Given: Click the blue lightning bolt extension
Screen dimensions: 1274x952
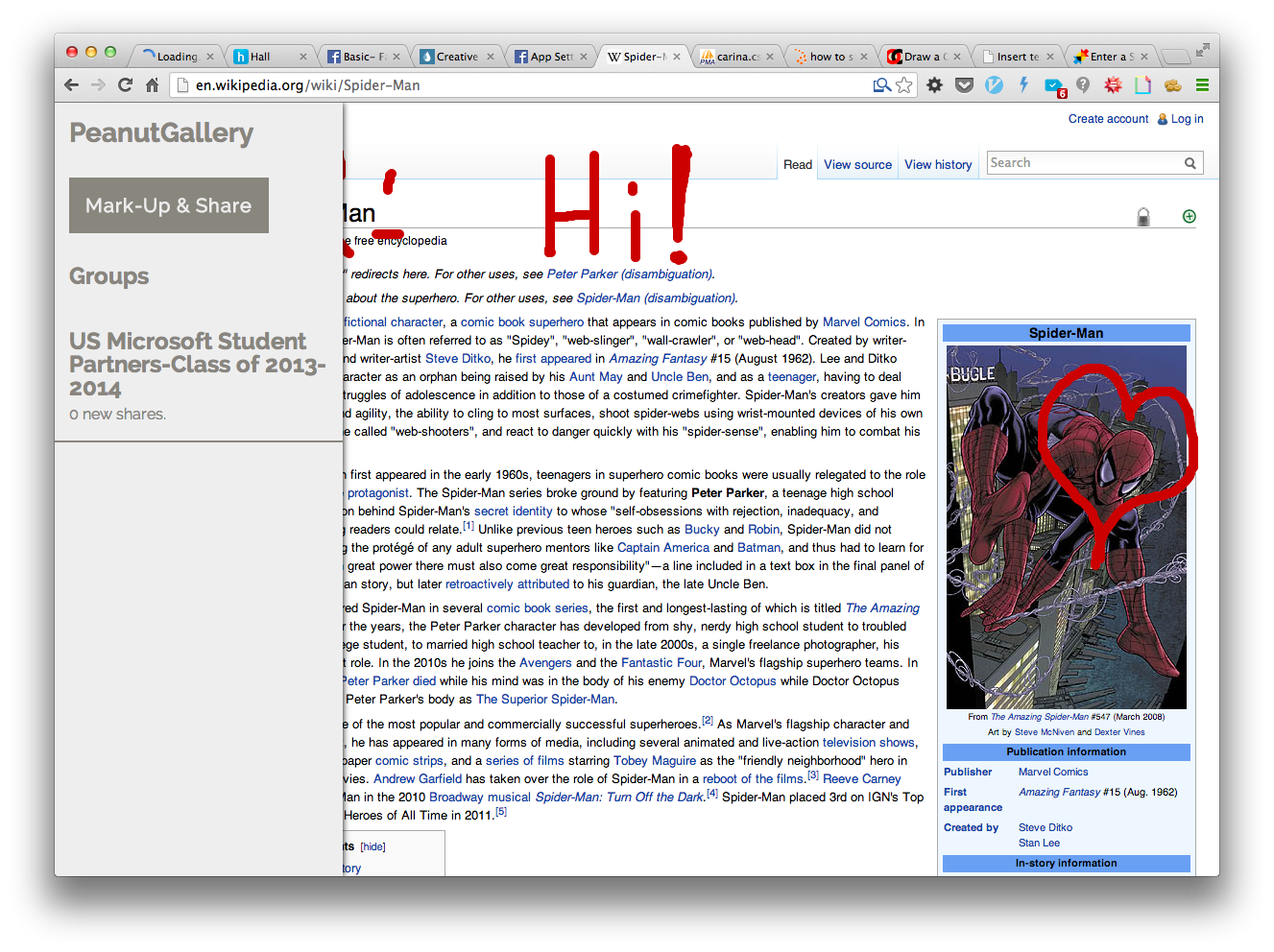Looking at the screenshot, I should pos(1023,84).
